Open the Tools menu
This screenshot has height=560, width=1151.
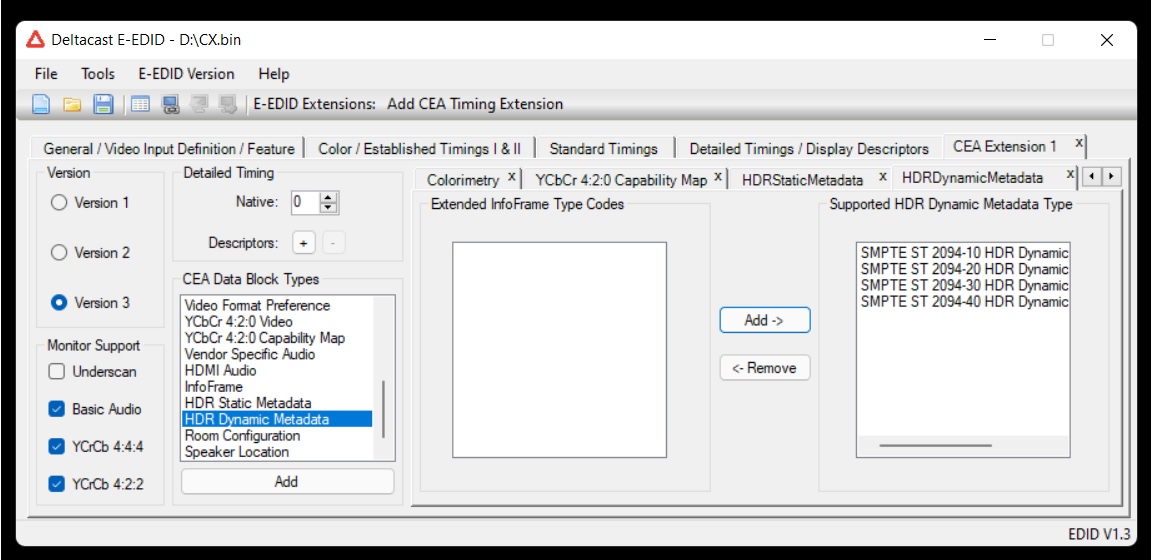(98, 74)
